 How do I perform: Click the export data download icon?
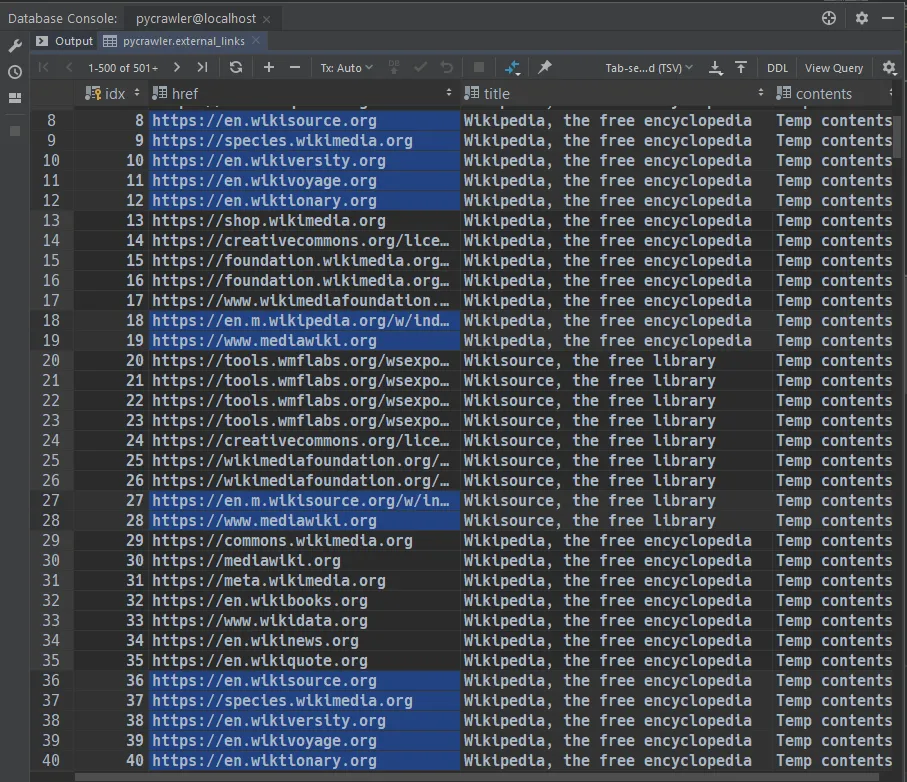tap(716, 68)
